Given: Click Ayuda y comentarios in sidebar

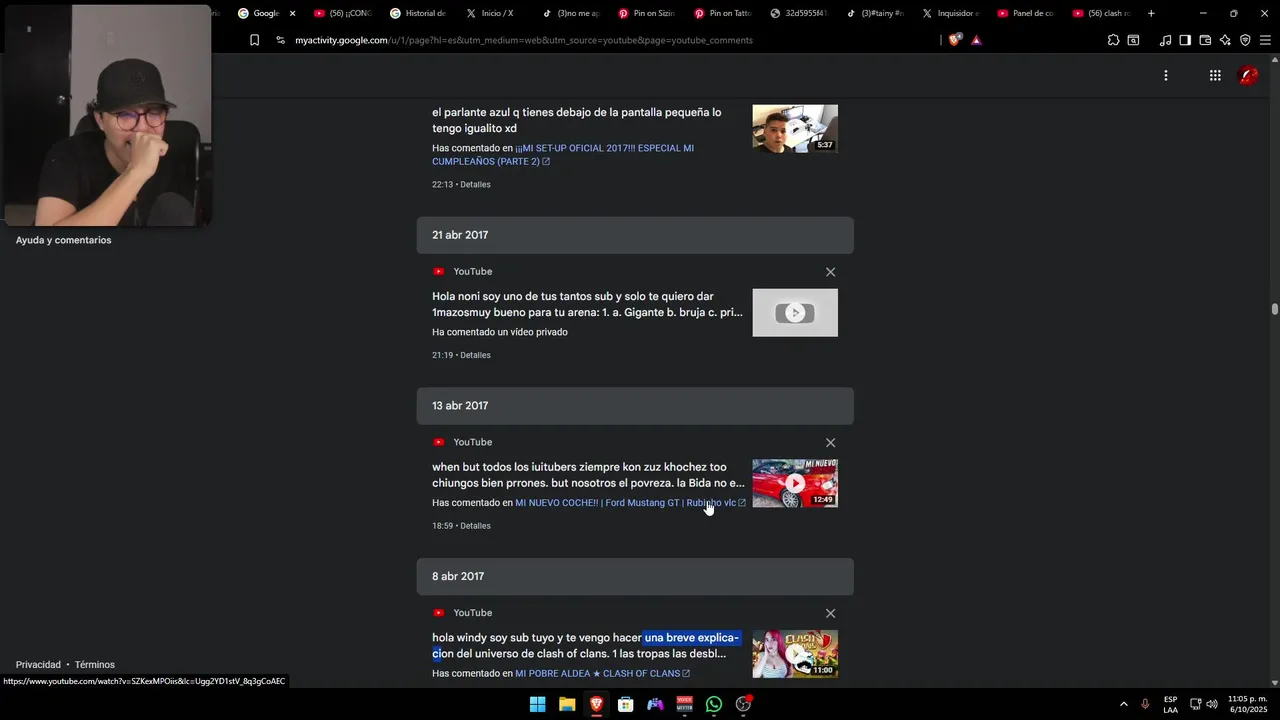Looking at the screenshot, I should [64, 240].
